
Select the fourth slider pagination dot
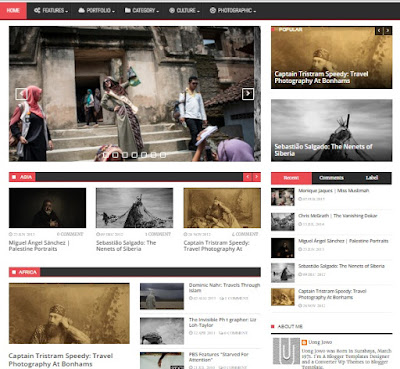(x=134, y=155)
